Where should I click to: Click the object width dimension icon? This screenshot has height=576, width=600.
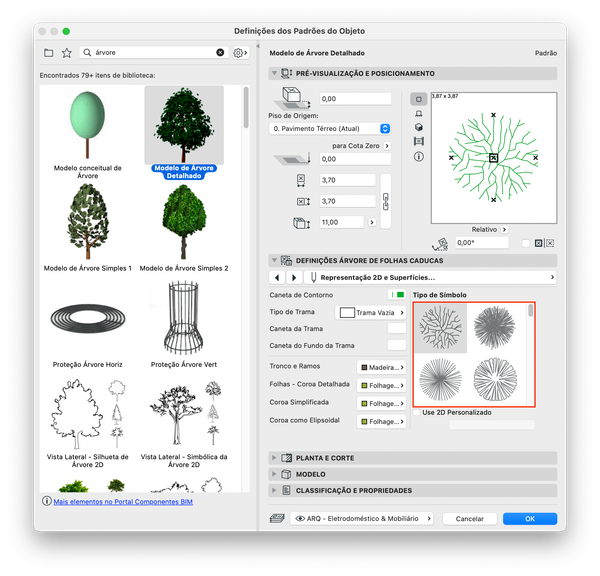(301, 180)
